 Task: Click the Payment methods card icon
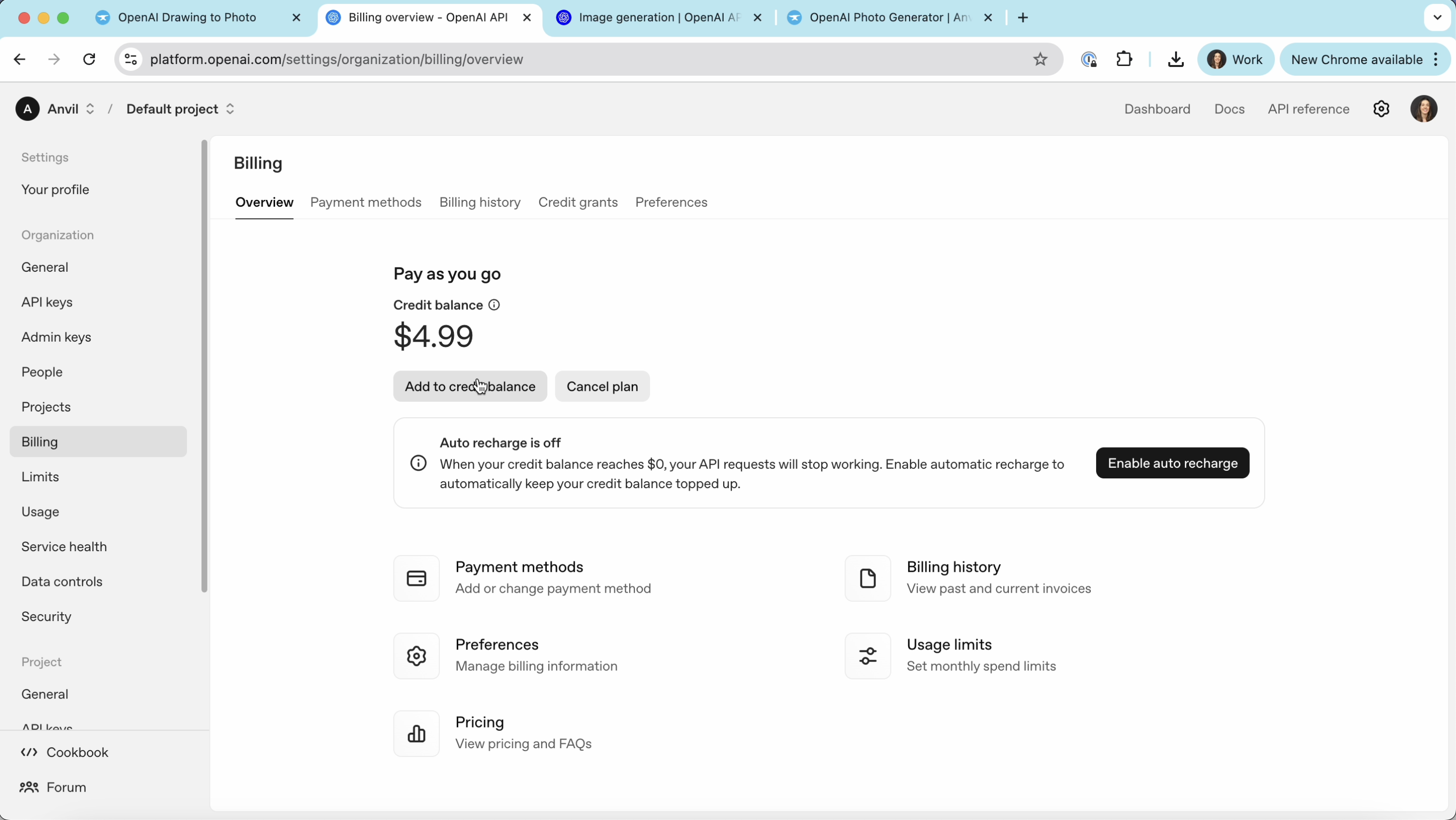[417, 579]
